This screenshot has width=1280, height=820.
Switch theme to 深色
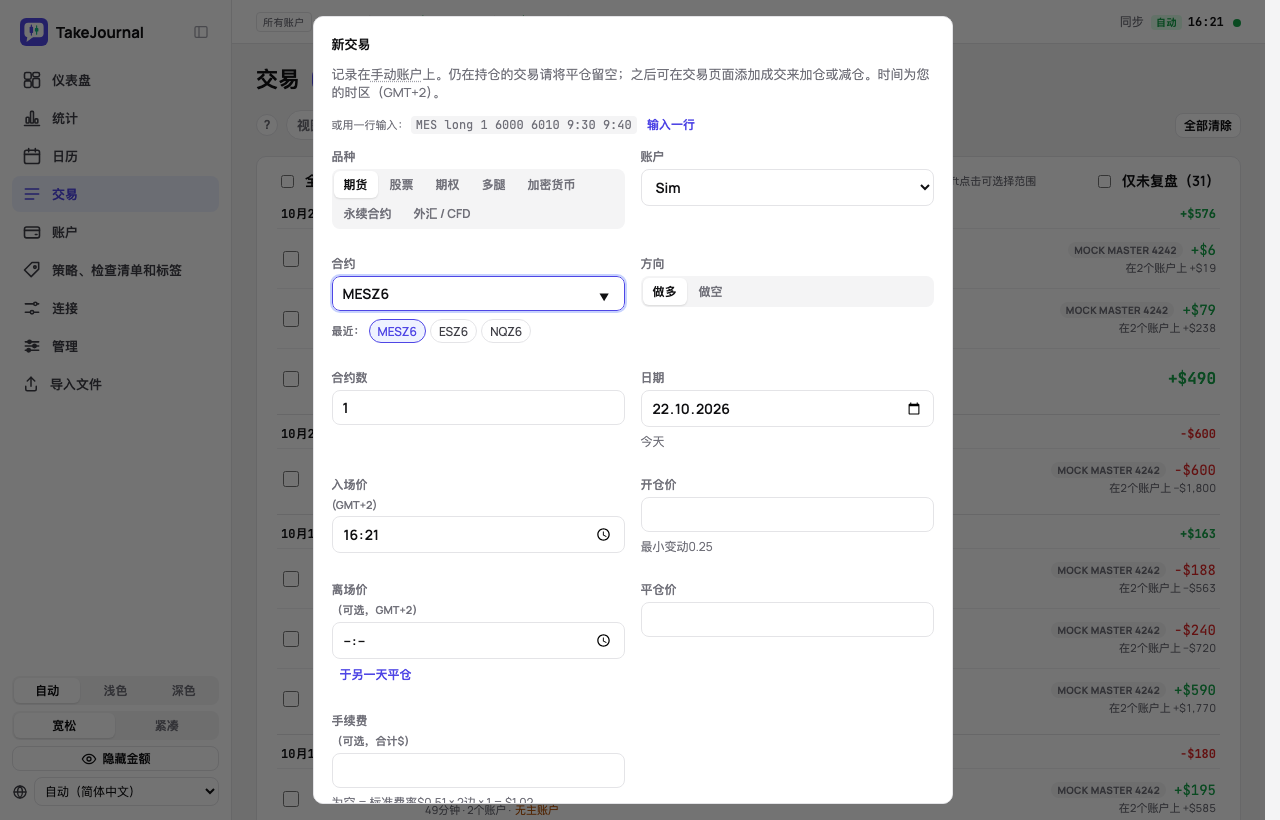coord(183,691)
